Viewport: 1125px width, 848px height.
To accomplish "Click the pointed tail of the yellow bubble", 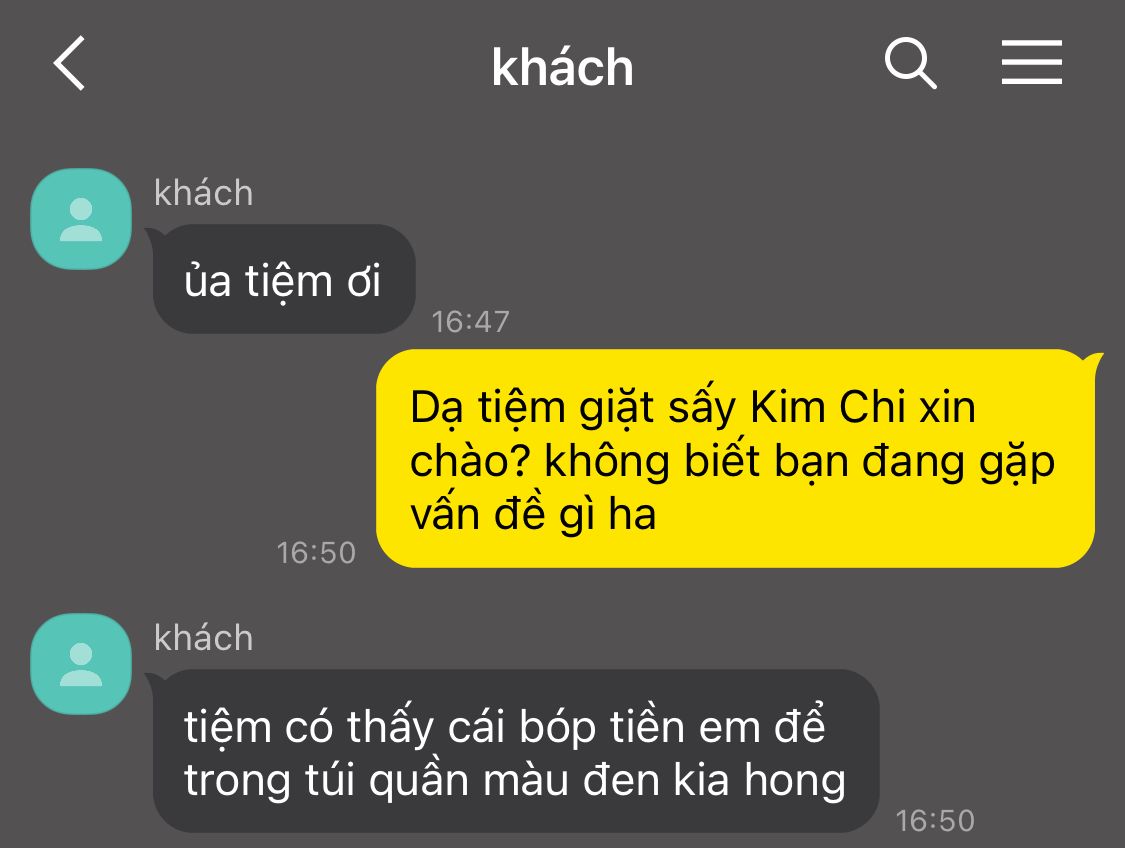I will coord(1094,359).
